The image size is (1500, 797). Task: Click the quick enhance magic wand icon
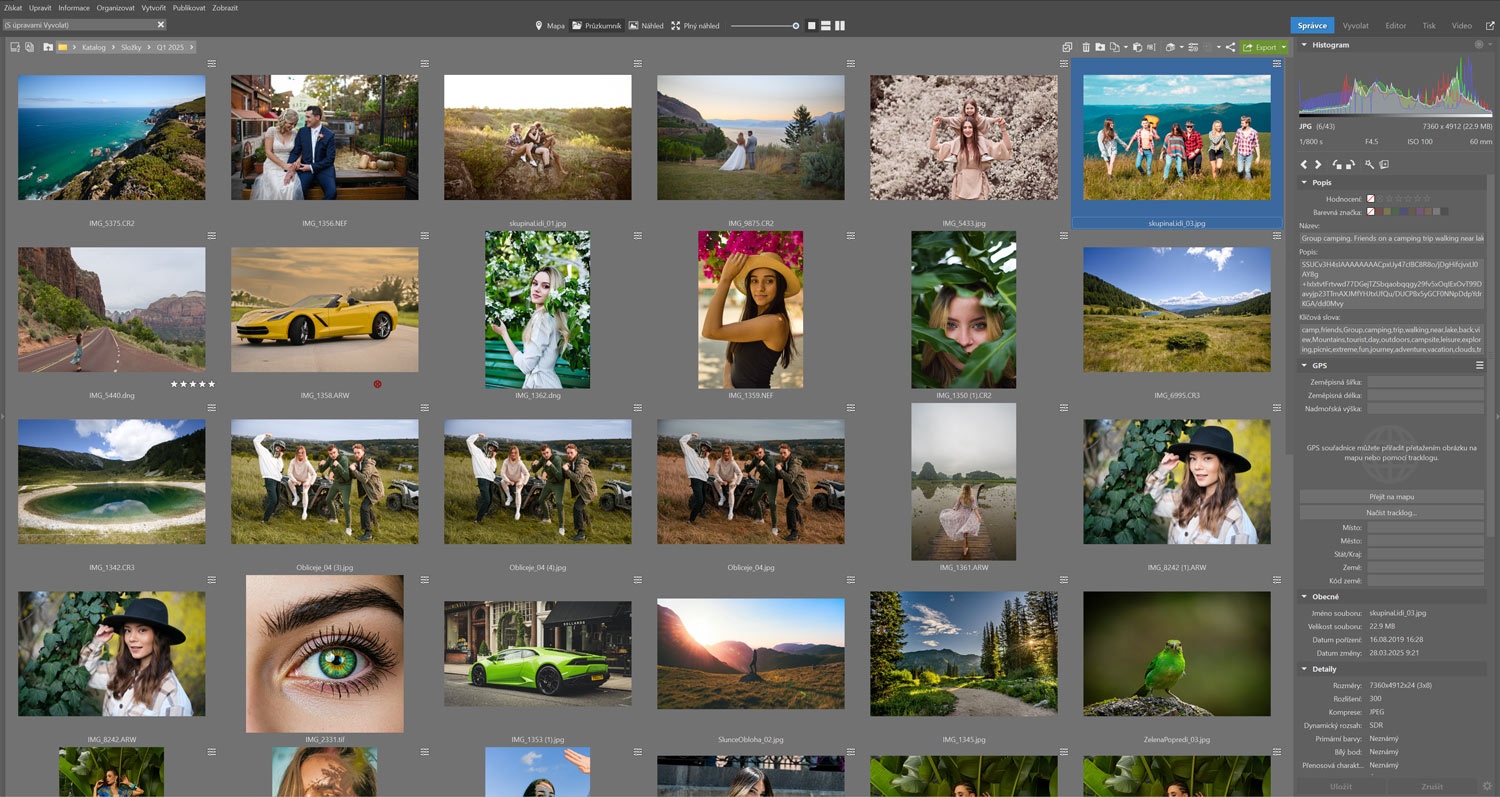click(1369, 164)
